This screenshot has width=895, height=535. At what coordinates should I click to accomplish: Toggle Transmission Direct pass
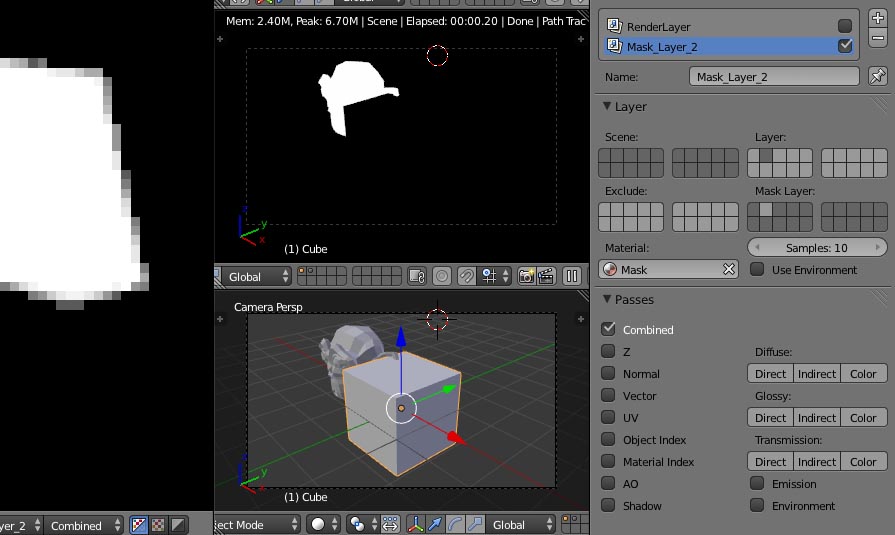pos(771,461)
